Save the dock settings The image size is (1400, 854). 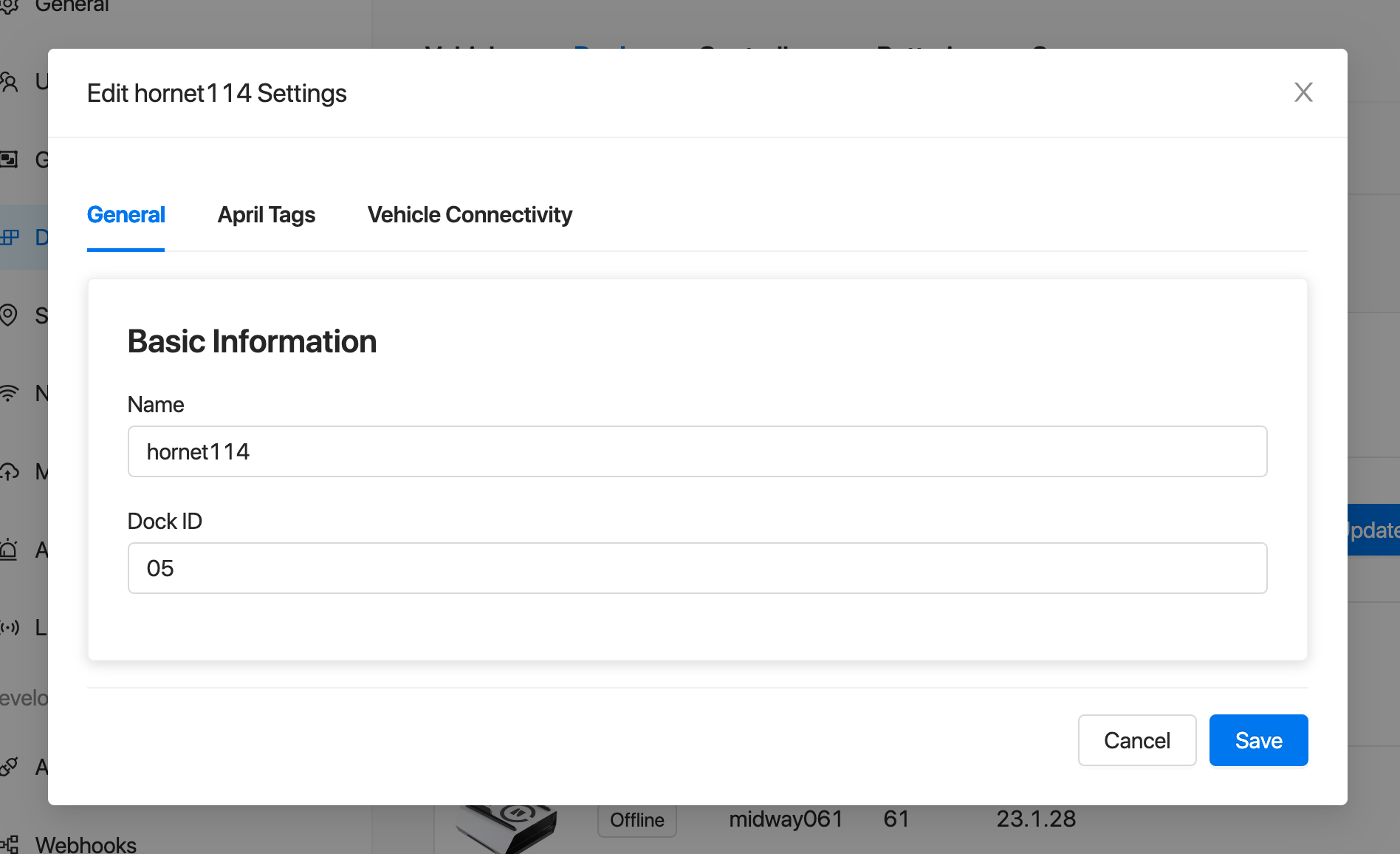click(1258, 740)
